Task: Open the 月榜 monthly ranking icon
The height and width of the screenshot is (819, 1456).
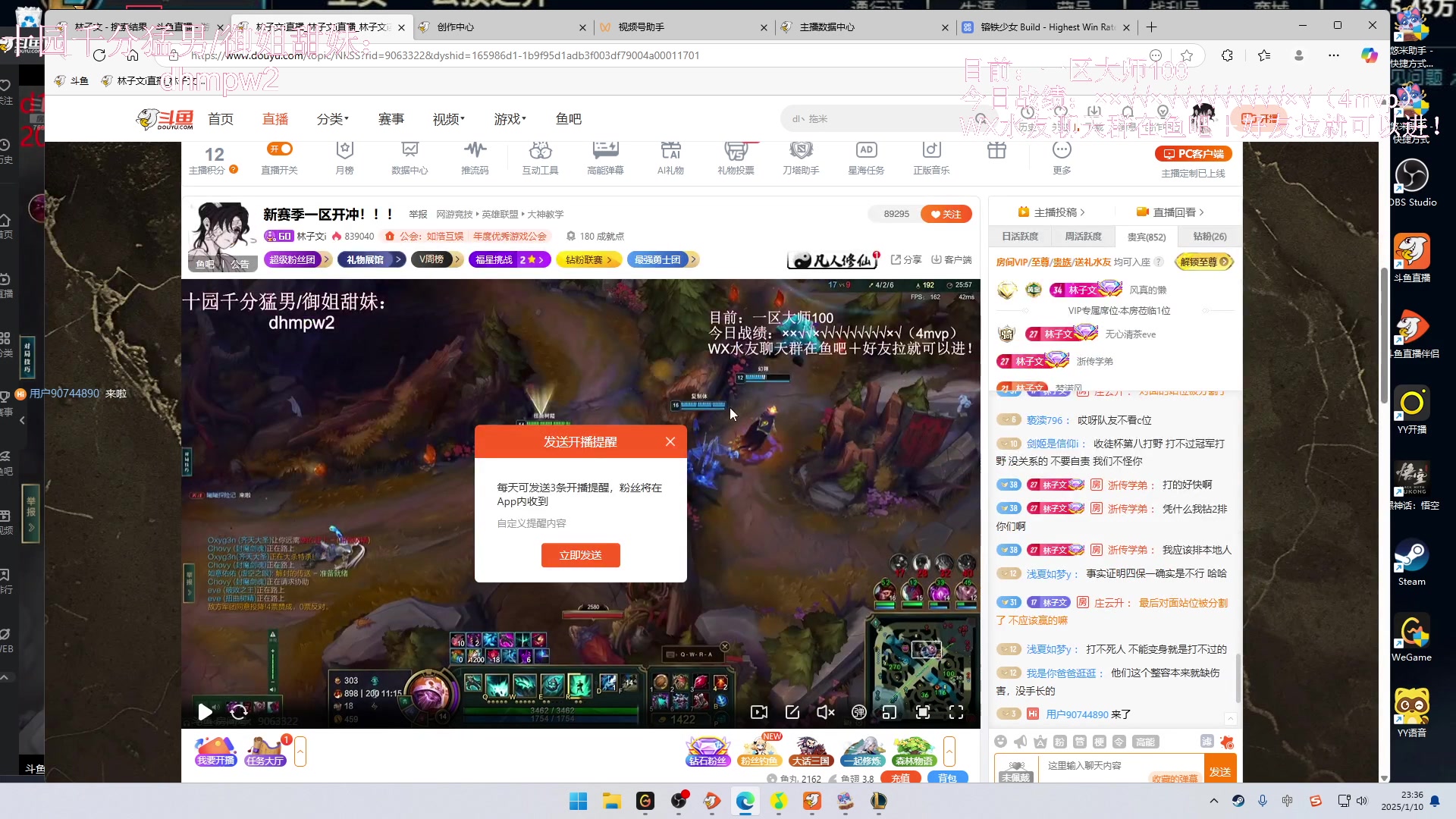Action: click(x=344, y=158)
